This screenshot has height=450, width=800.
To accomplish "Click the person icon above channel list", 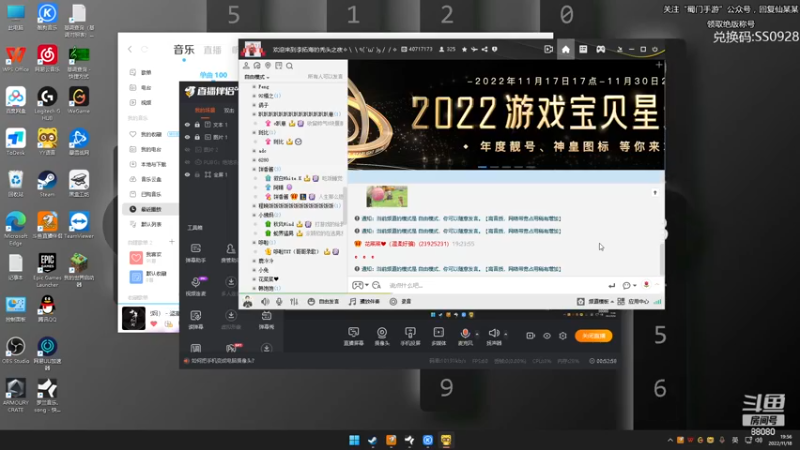I will (246, 66).
